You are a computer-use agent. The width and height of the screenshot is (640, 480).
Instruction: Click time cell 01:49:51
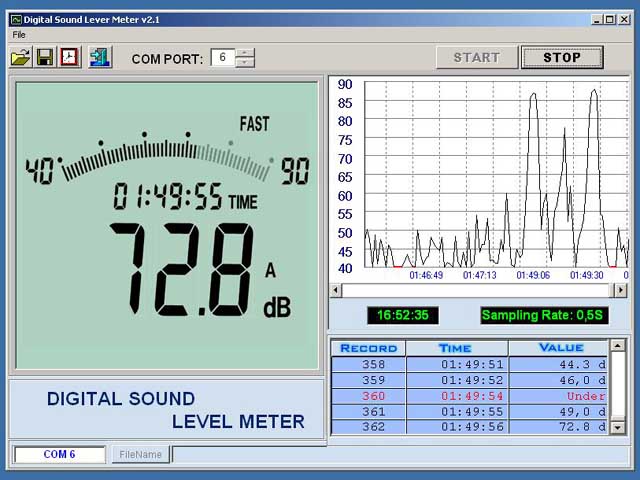457,364
